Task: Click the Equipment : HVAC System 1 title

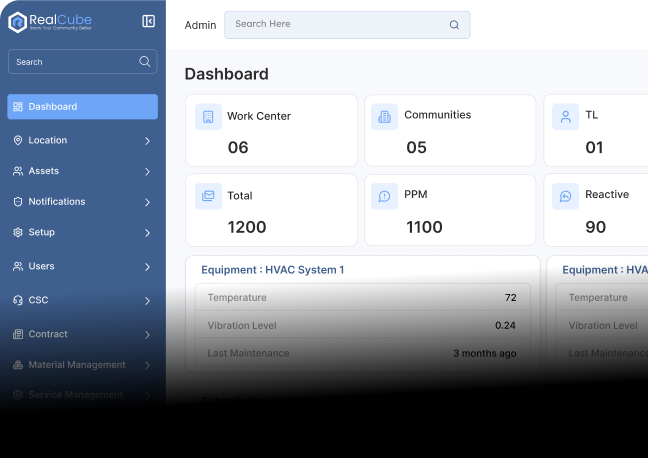Action: pyautogui.click(x=273, y=270)
